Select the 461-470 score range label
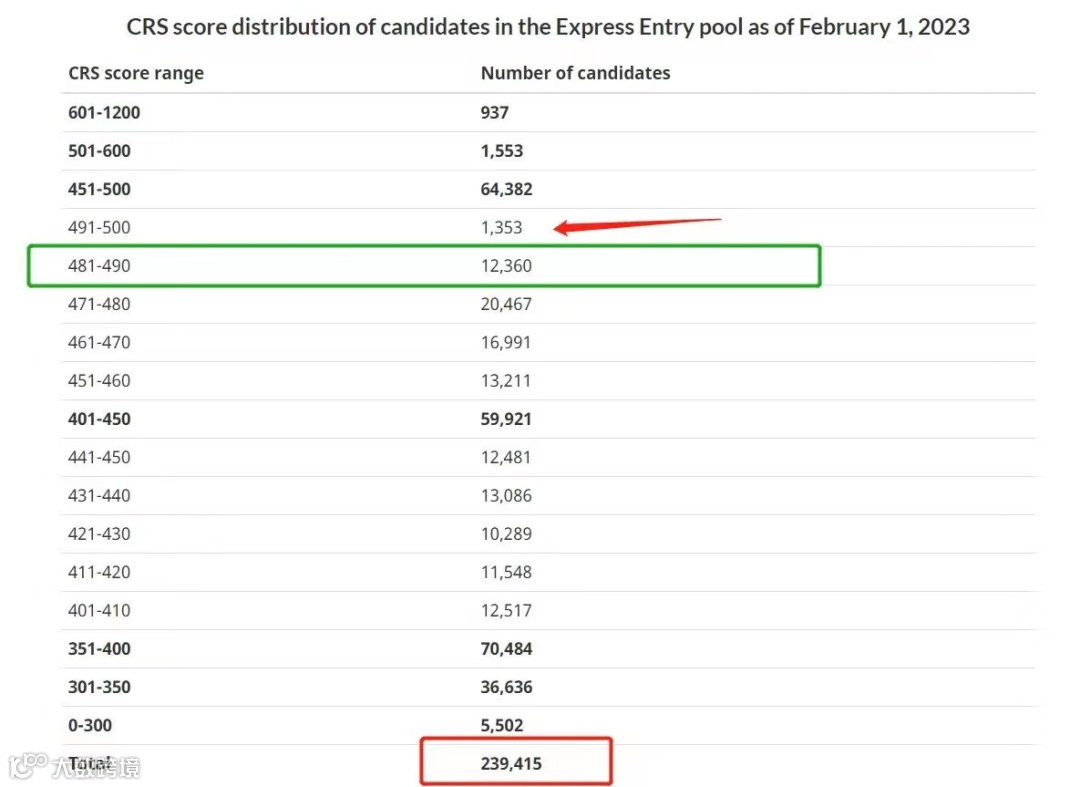 point(99,342)
